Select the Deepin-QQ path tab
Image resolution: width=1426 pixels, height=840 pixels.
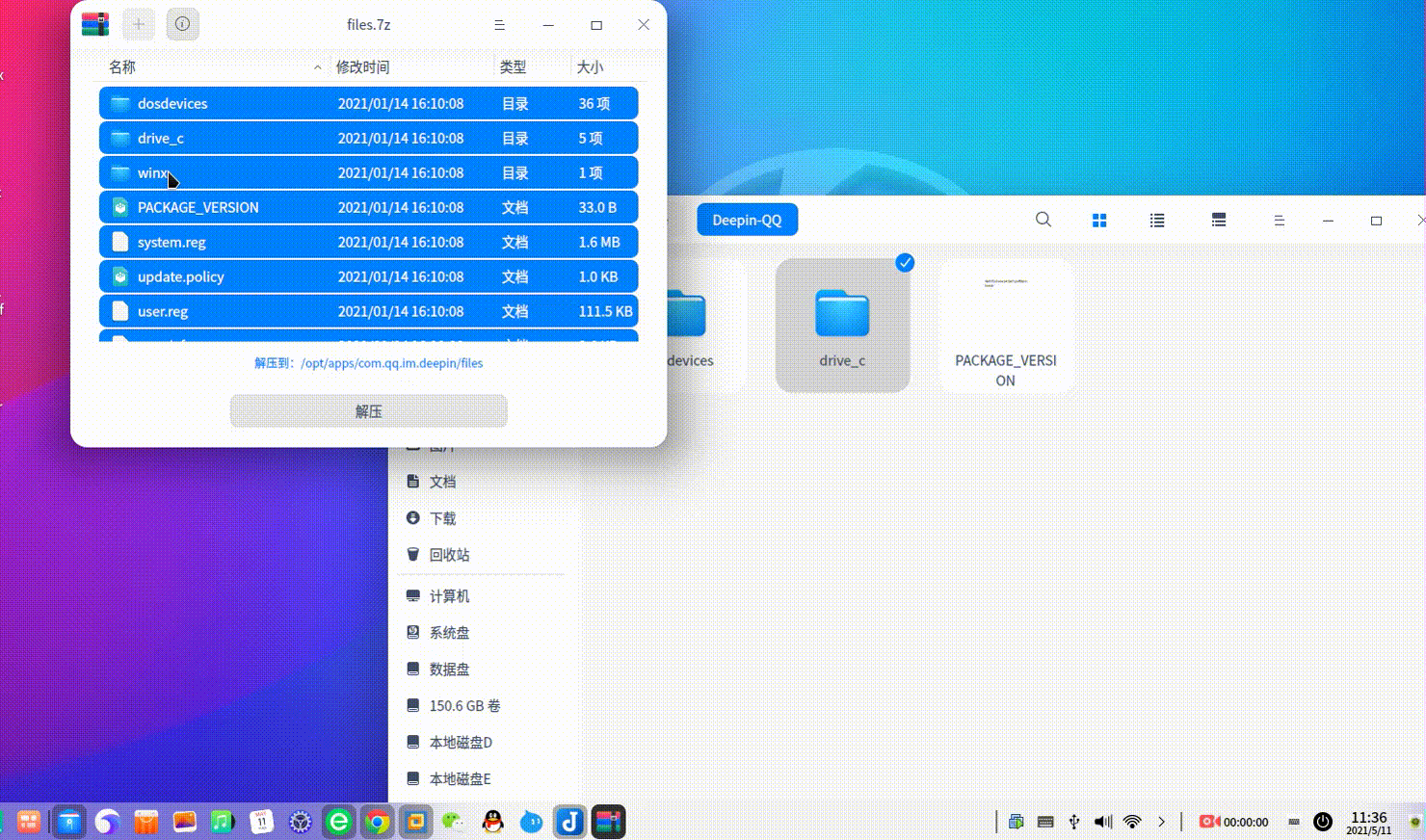point(747,220)
